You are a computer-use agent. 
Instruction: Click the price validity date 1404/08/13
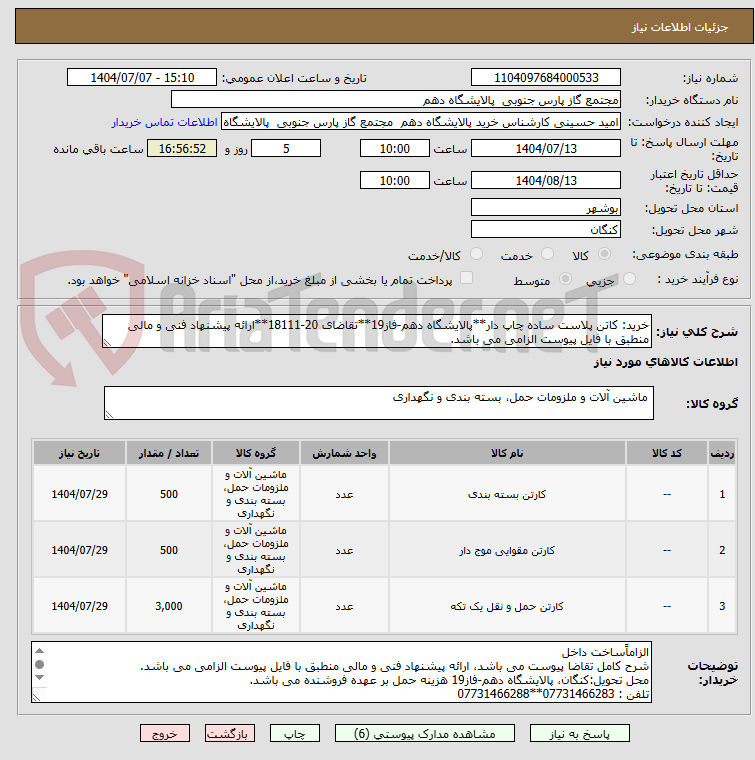pos(546,180)
